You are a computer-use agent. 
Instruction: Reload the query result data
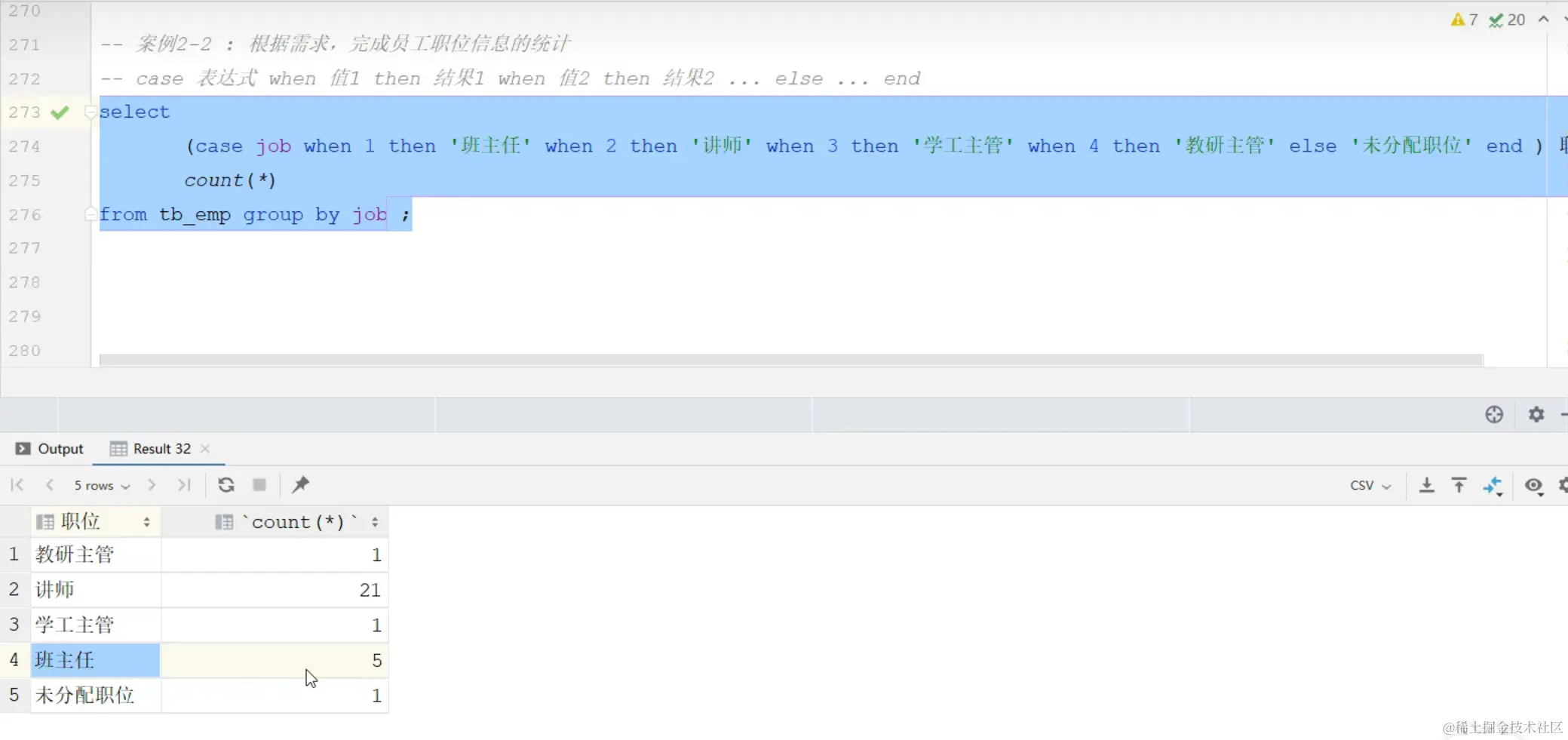[x=226, y=485]
